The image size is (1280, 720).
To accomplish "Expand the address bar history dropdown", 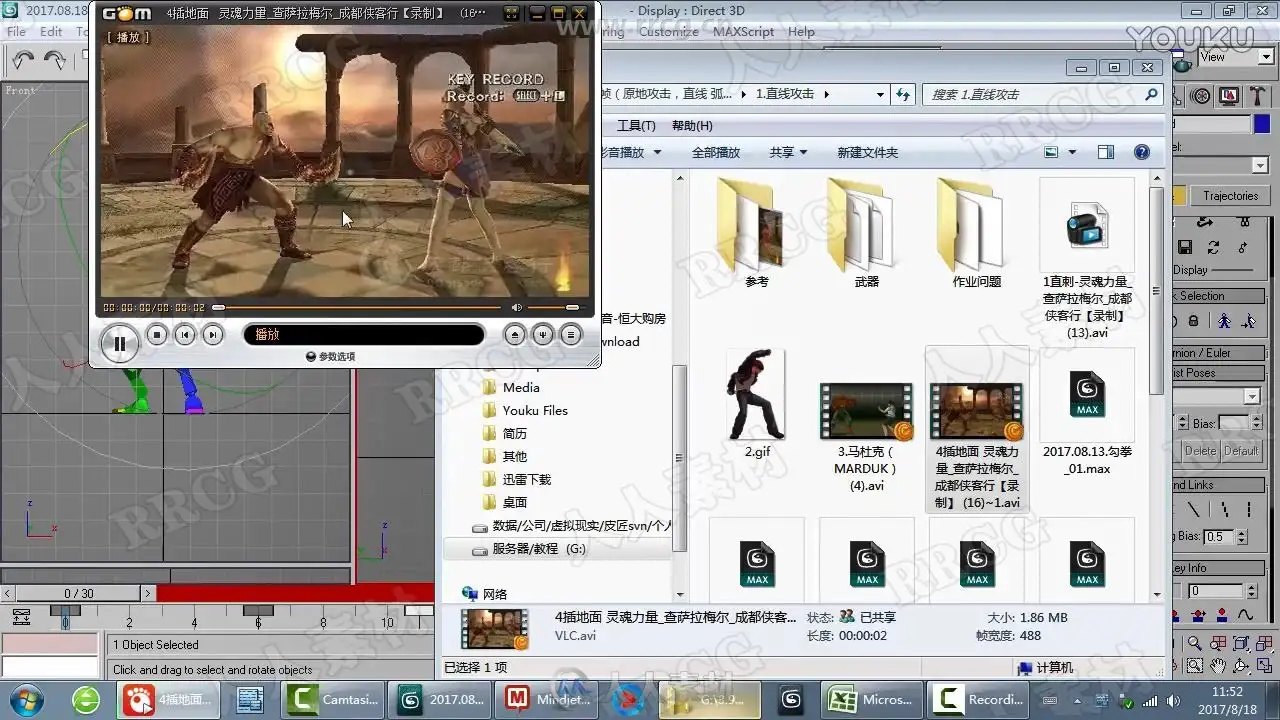I will [880, 94].
